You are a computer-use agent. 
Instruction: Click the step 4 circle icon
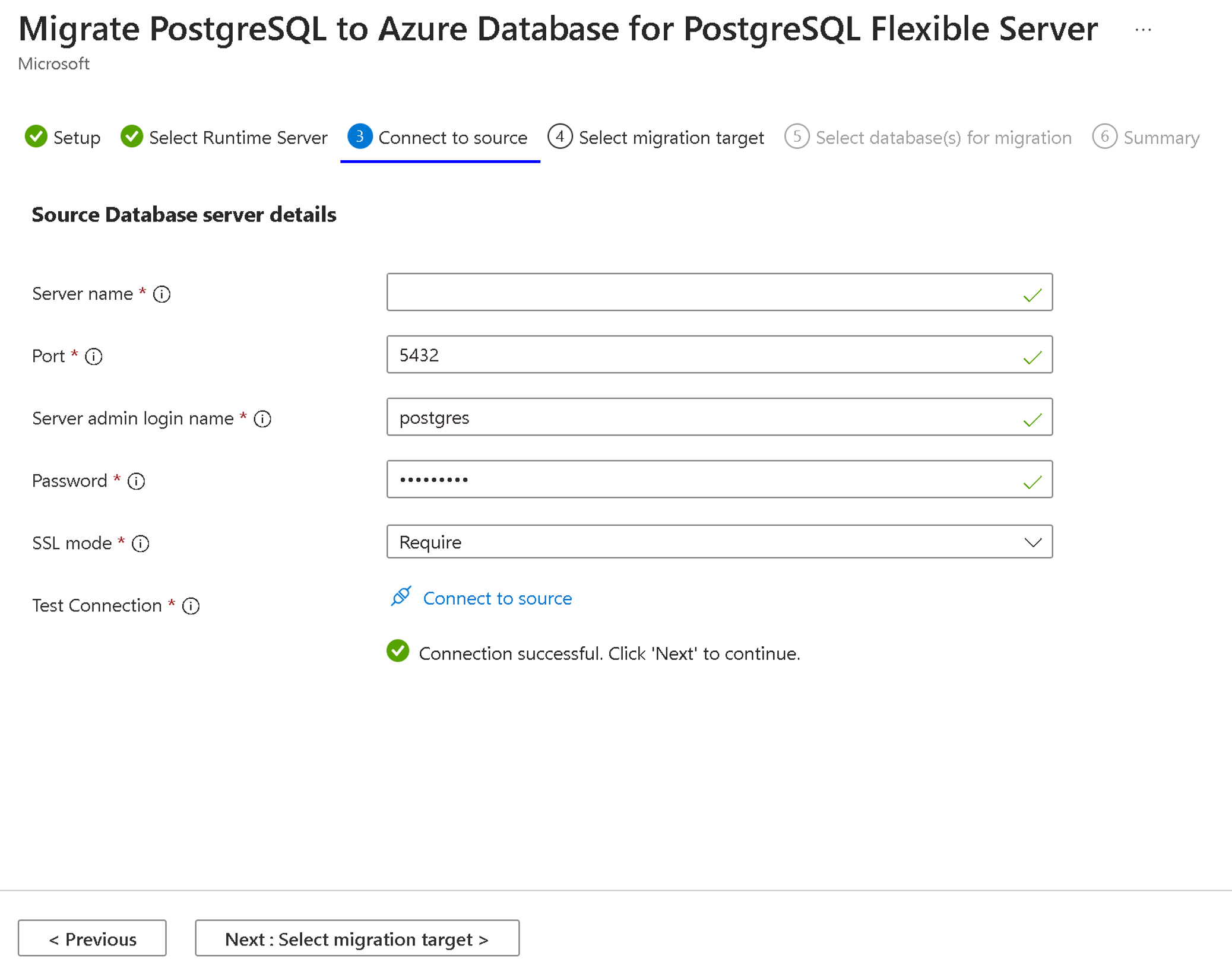[559, 137]
